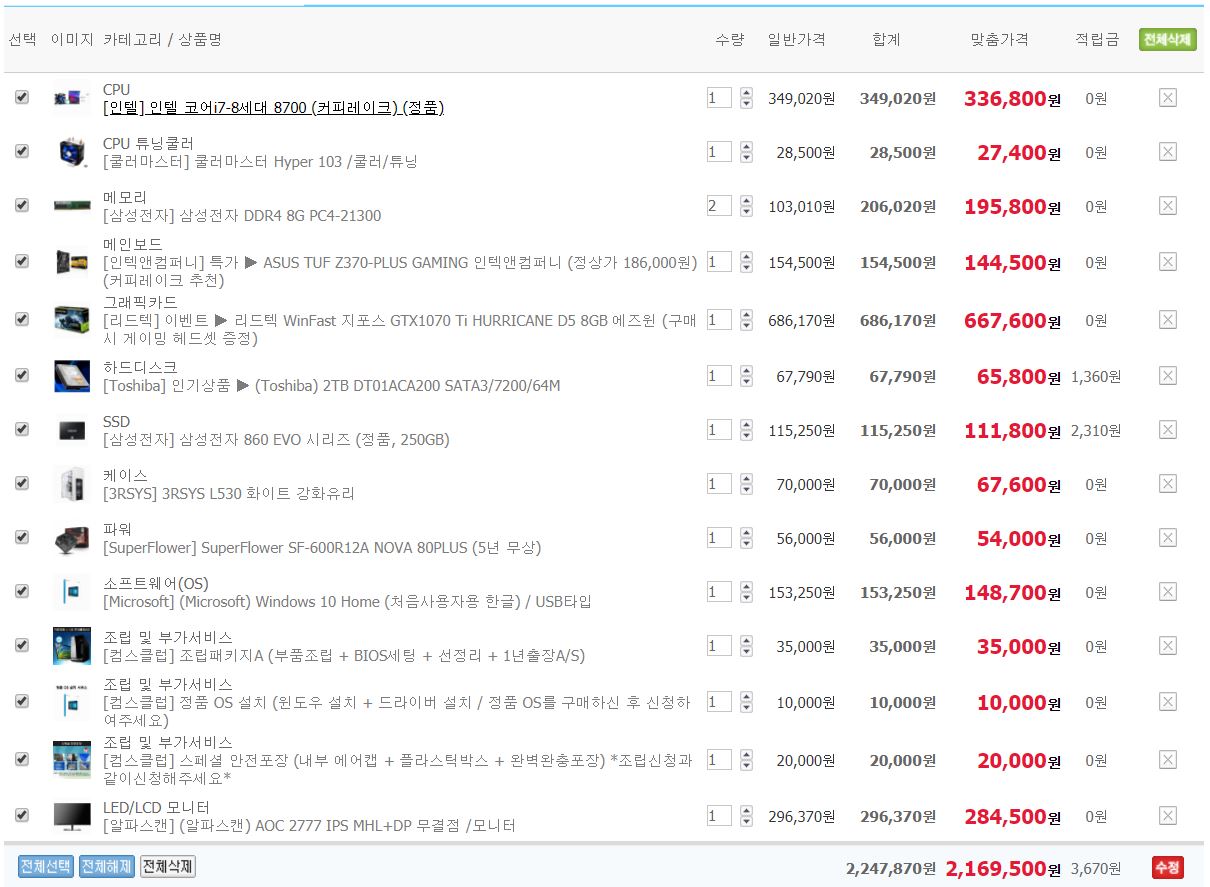Uncheck the 메모리 row checkbox
The width and height of the screenshot is (1210, 887).
22,205
